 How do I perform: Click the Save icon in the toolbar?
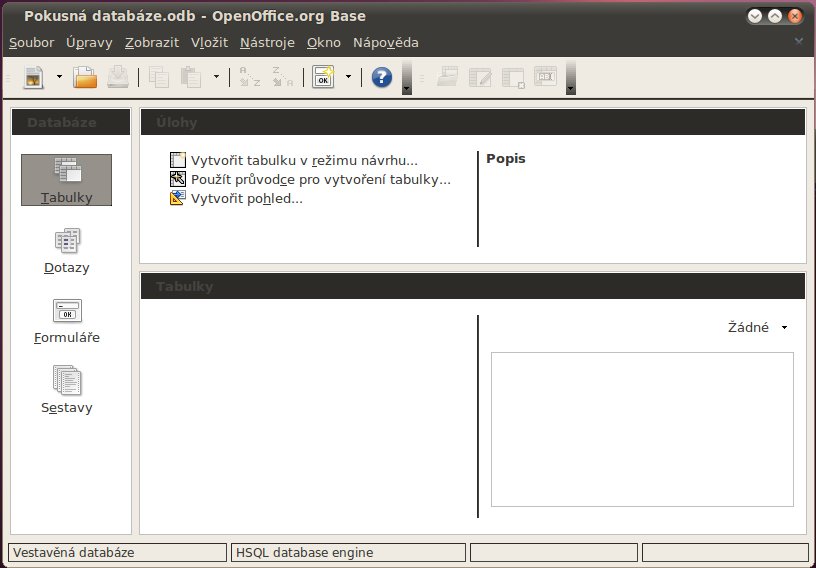point(118,78)
